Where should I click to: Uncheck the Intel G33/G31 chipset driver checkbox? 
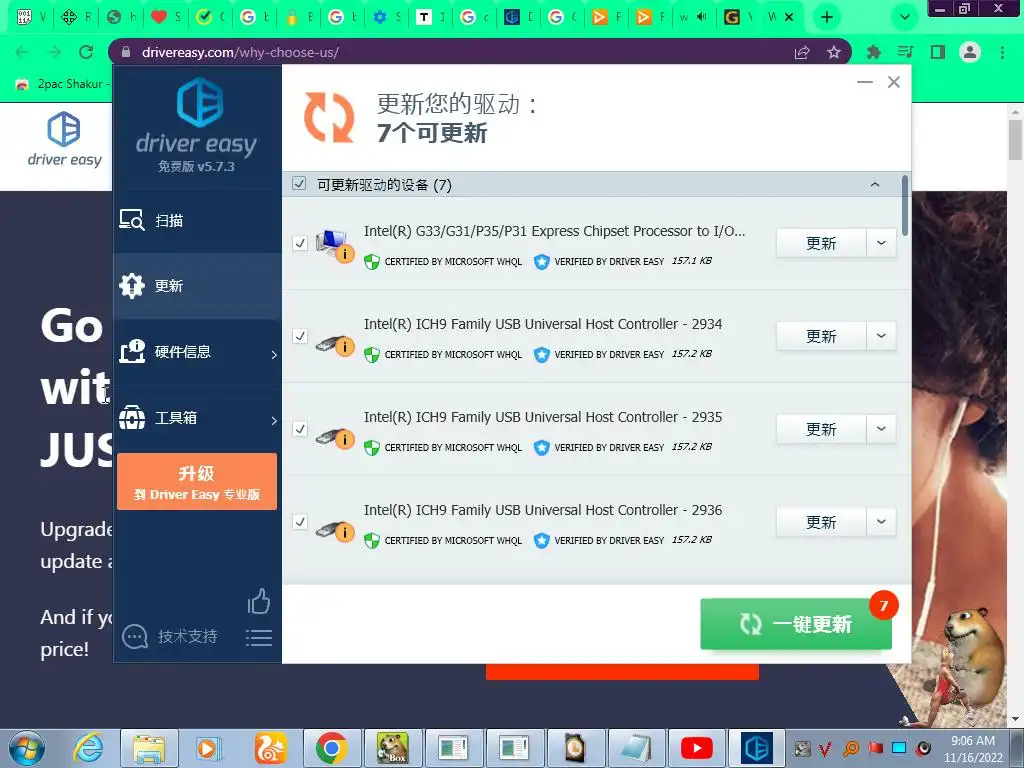point(300,243)
